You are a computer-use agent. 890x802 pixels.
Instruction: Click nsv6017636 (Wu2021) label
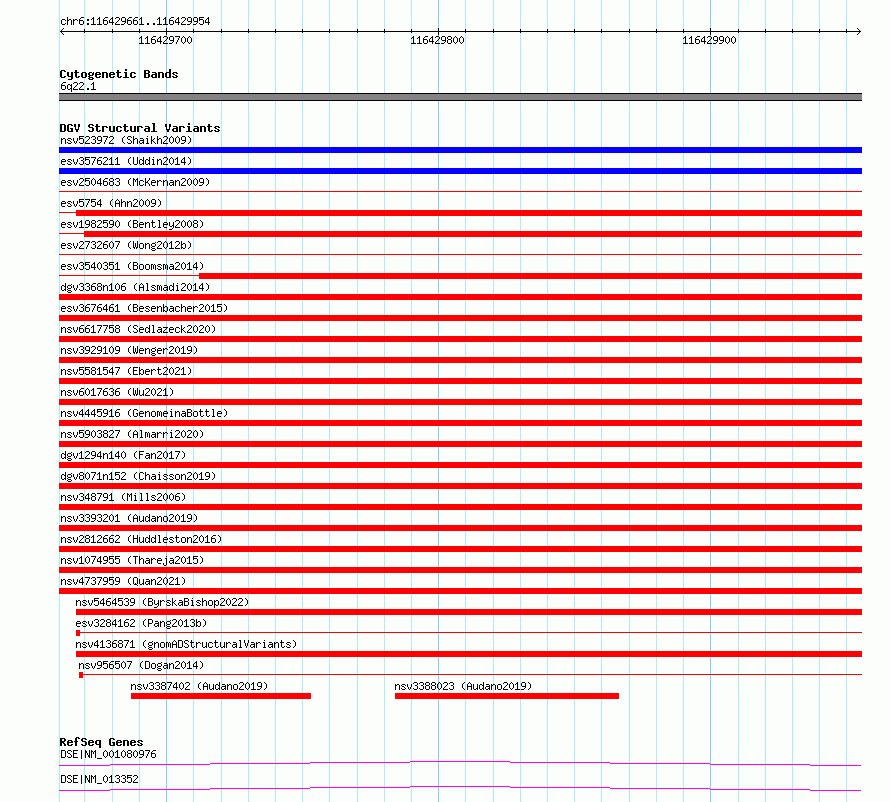click(x=117, y=392)
